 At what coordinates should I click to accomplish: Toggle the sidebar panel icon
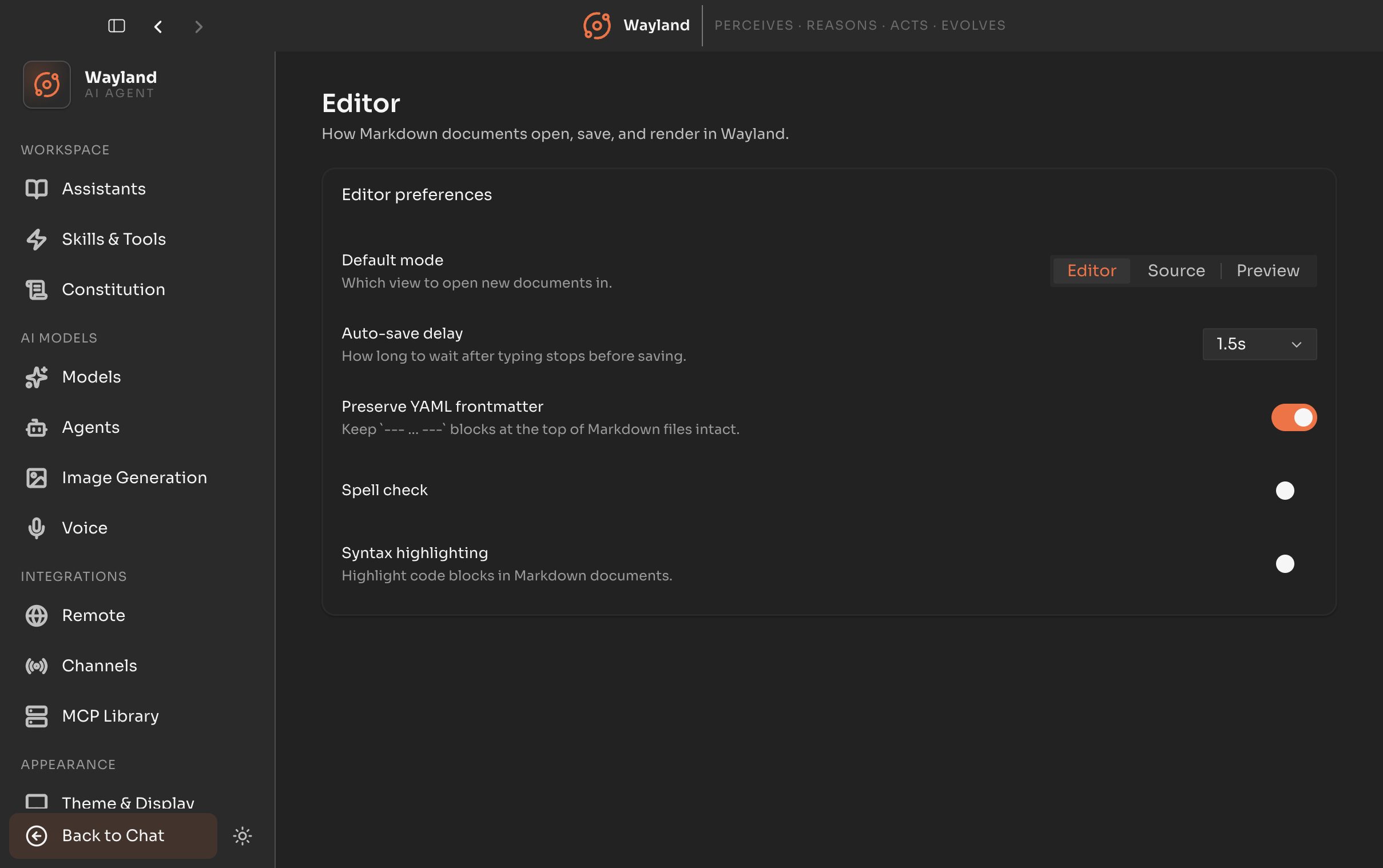[117, 26]
